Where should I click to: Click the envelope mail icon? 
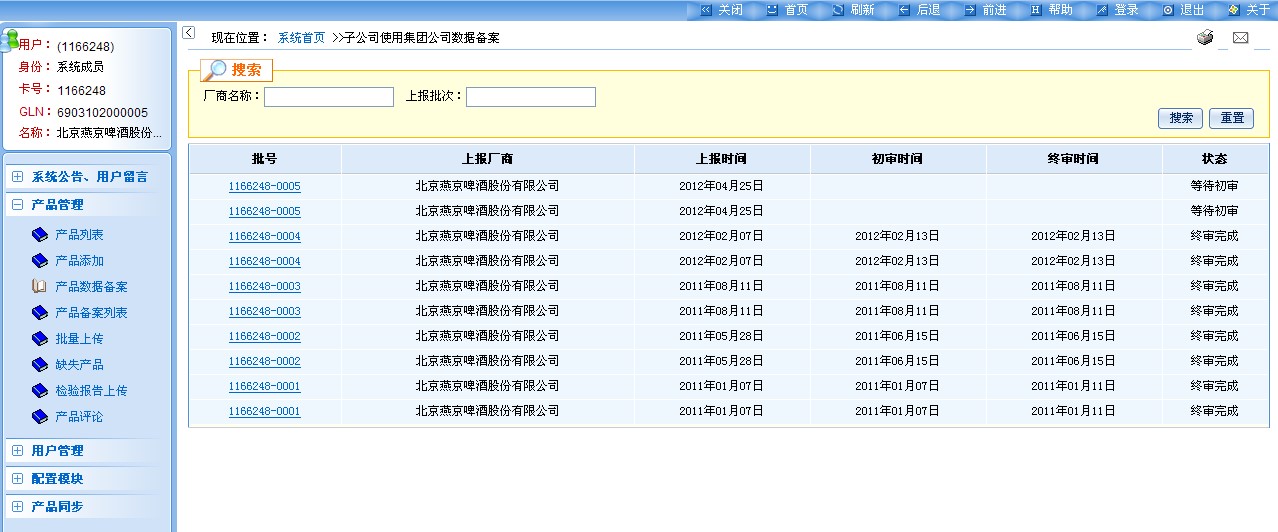(1240, 38)
